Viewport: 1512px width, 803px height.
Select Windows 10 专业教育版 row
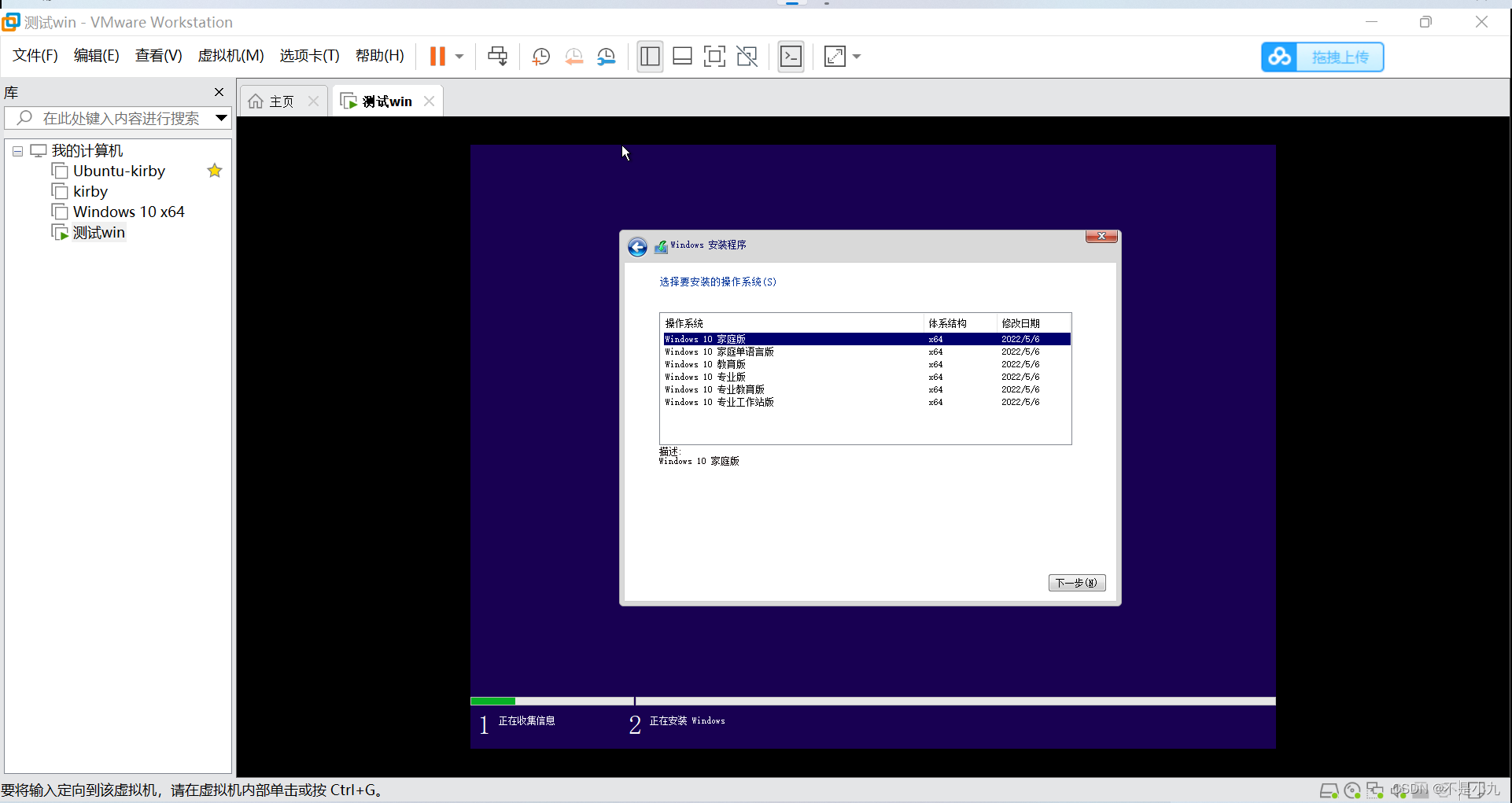[867, 389]
